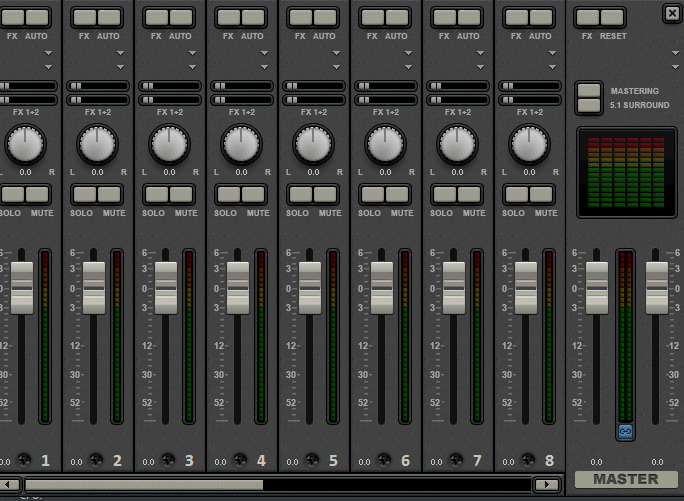Open the FX rack for track 3
Image resolution: width=684 pixels, height=501 pixels.
pyautogui.click(x=157, y=18)
